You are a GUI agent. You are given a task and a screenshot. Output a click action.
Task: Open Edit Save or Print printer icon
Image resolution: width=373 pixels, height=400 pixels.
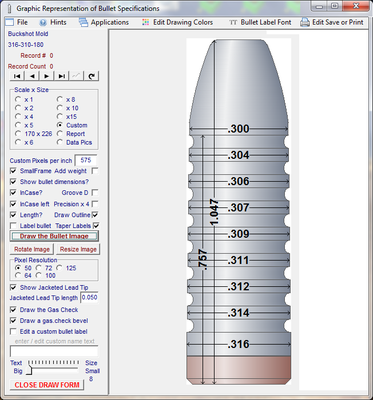(x=305, y=22)
